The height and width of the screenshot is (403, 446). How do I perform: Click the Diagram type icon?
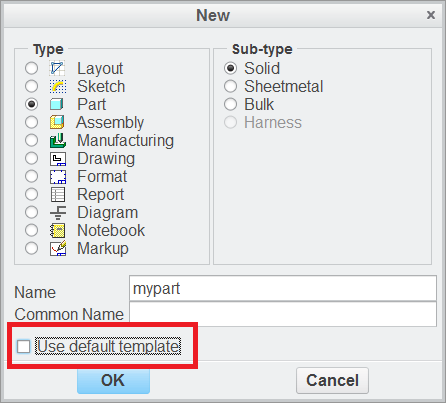pyautogui.click(x=58, y=212)
